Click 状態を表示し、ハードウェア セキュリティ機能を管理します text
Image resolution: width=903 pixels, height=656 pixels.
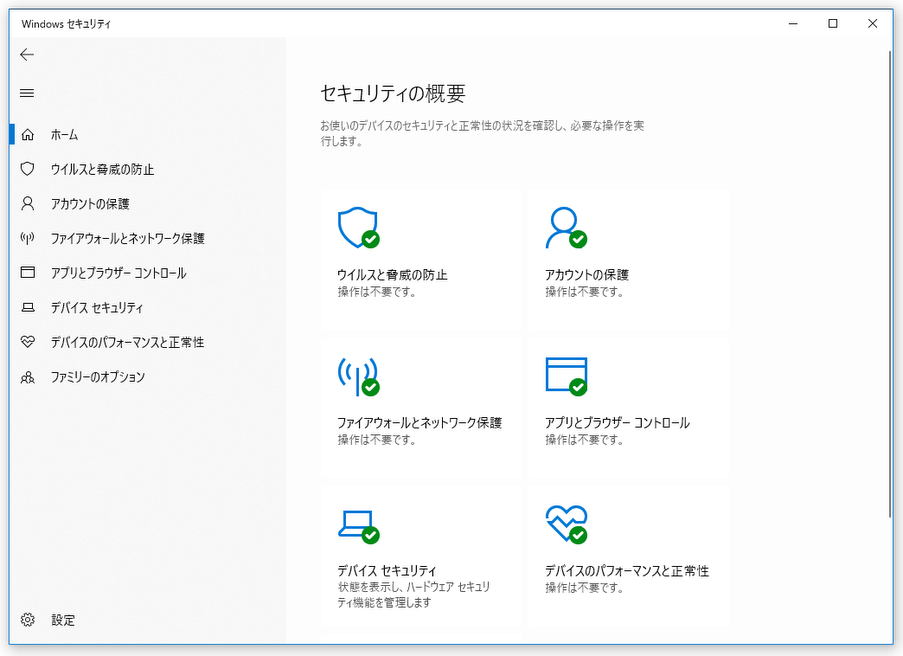tap(414, 594)
